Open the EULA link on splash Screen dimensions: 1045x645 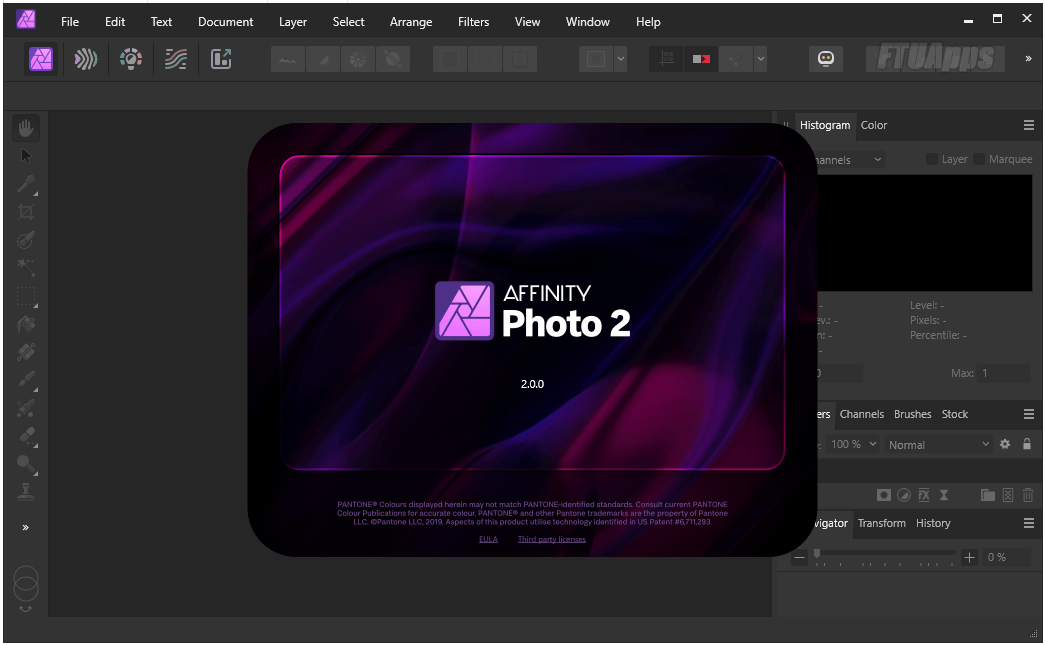click(x=489, y=540)
